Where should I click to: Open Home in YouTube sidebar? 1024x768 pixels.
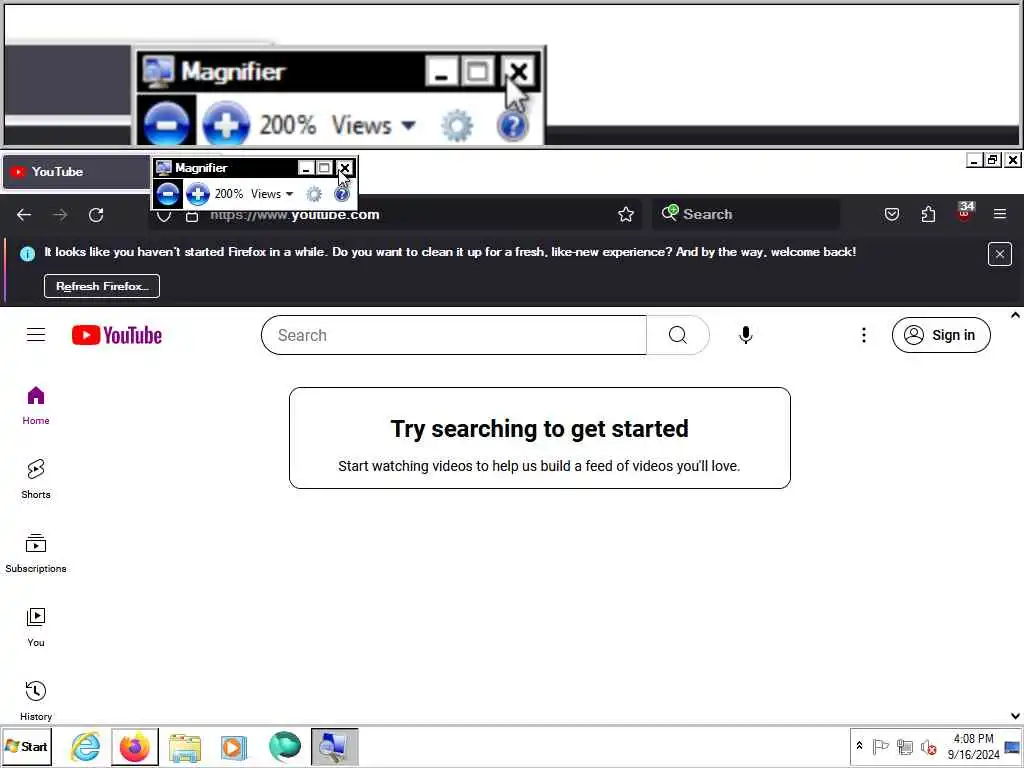(x=36, y=406)
